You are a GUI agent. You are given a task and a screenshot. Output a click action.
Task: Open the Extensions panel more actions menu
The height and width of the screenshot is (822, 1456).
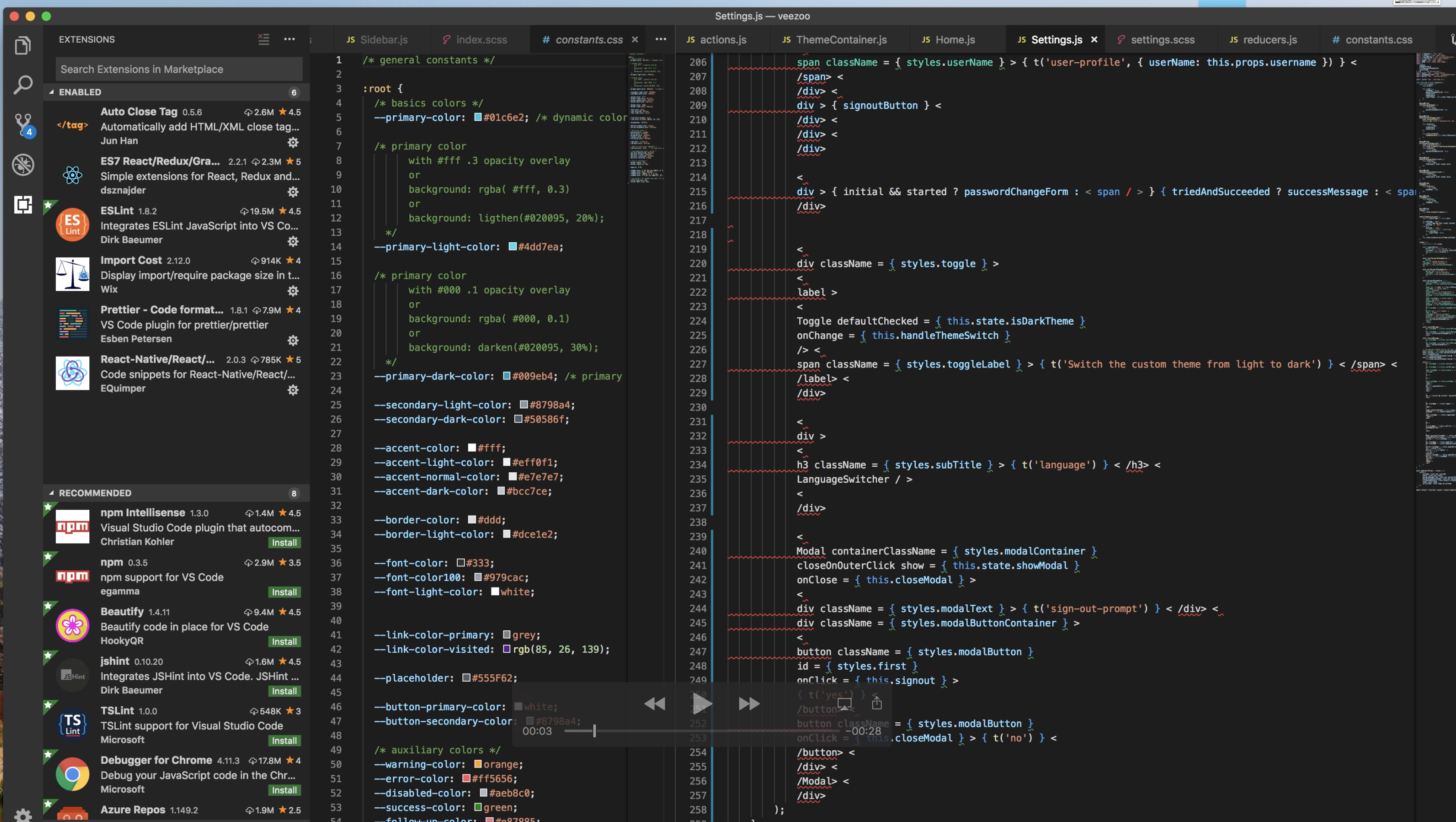289,39
